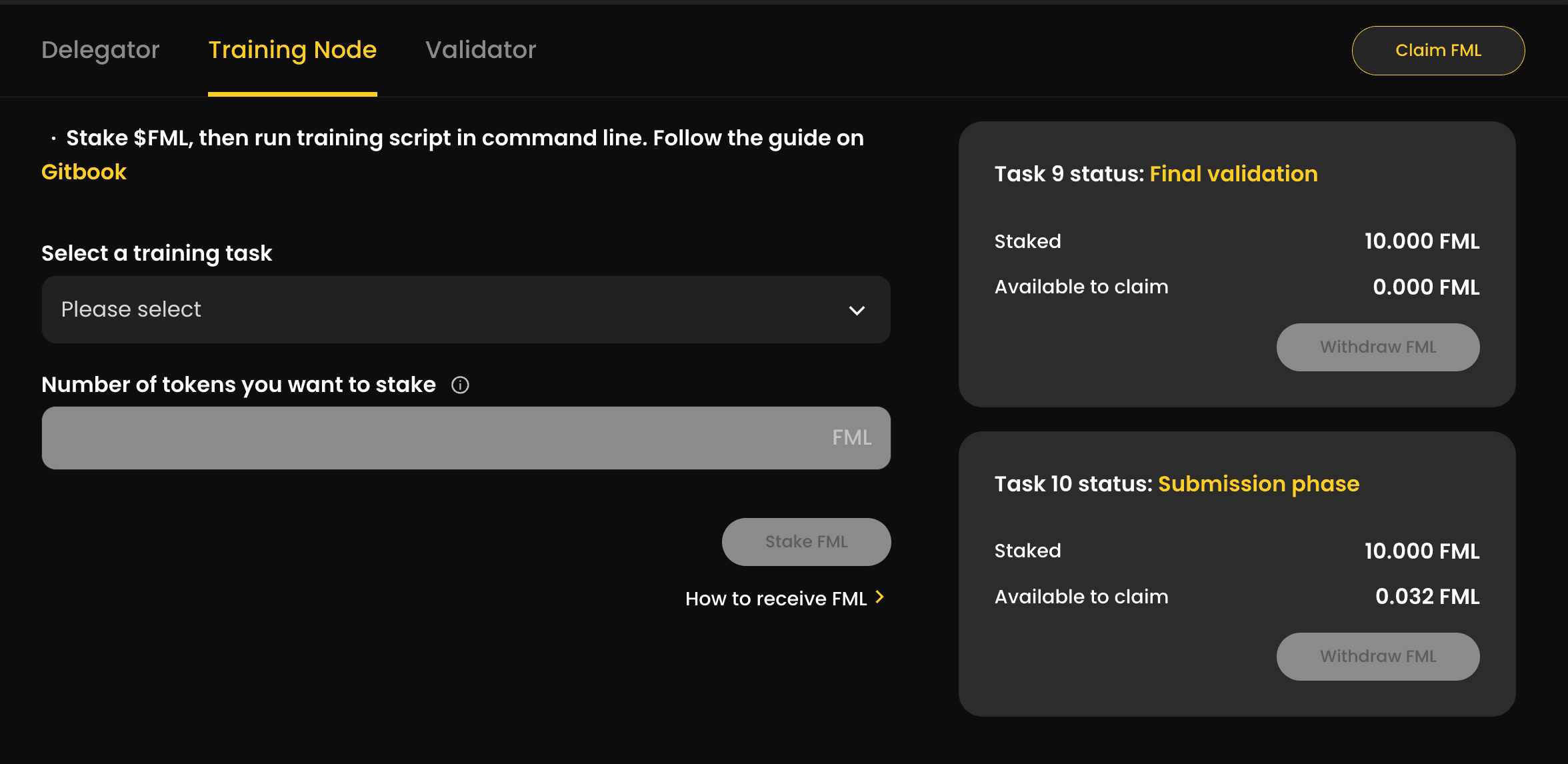Click the Select a training task label

click(x=157, y=253)
